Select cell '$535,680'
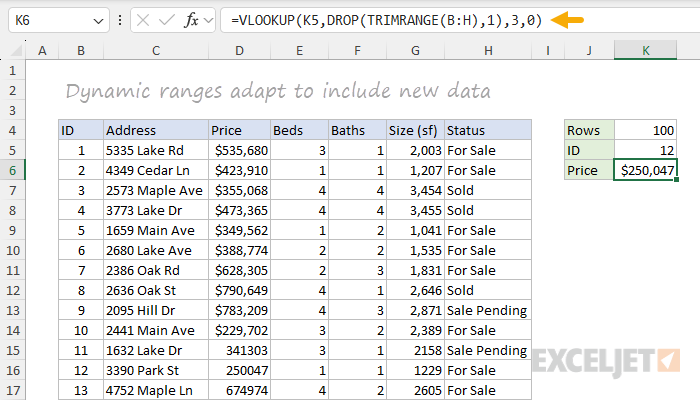This screenshot has width=700, height=400. click(239, 150)
